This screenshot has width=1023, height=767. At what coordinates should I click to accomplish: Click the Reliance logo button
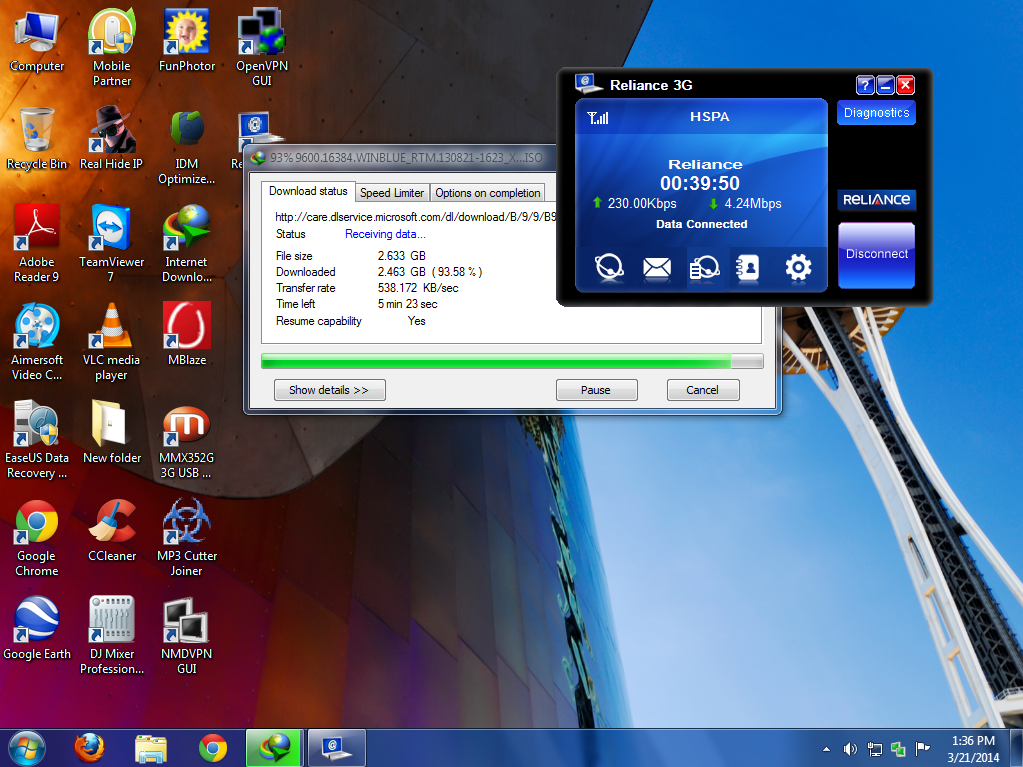tap(876, 200)
